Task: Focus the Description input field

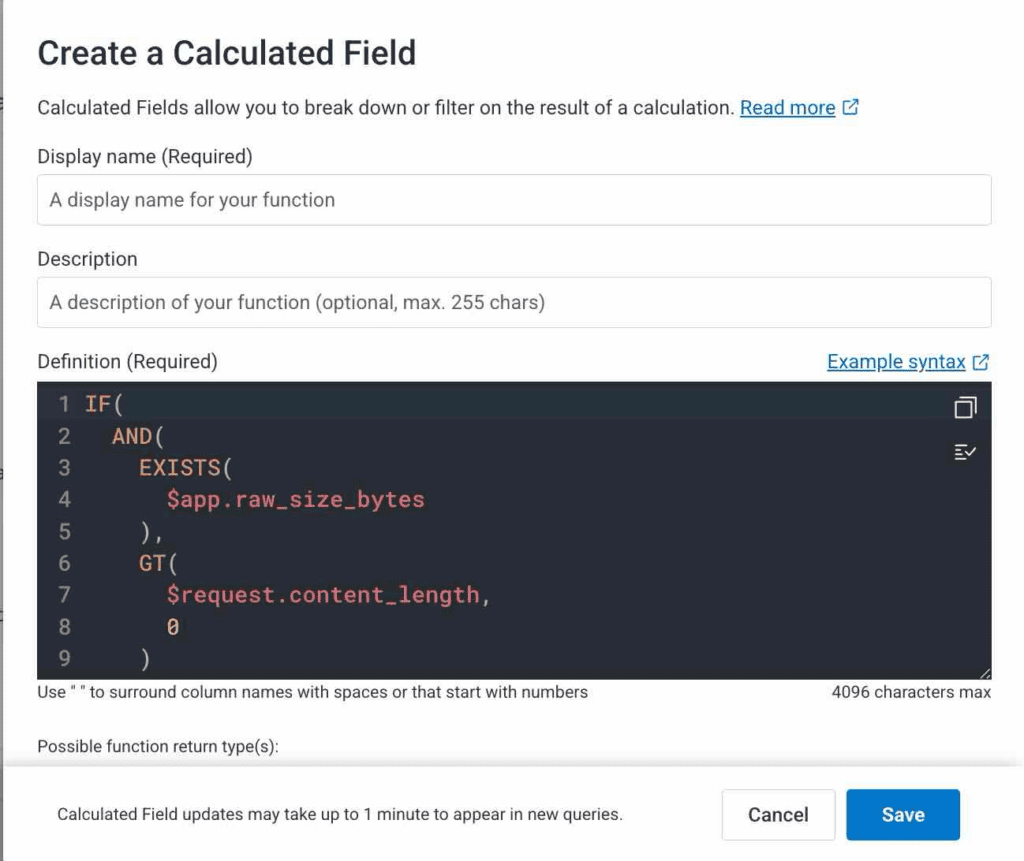Action: click(514, 302)
